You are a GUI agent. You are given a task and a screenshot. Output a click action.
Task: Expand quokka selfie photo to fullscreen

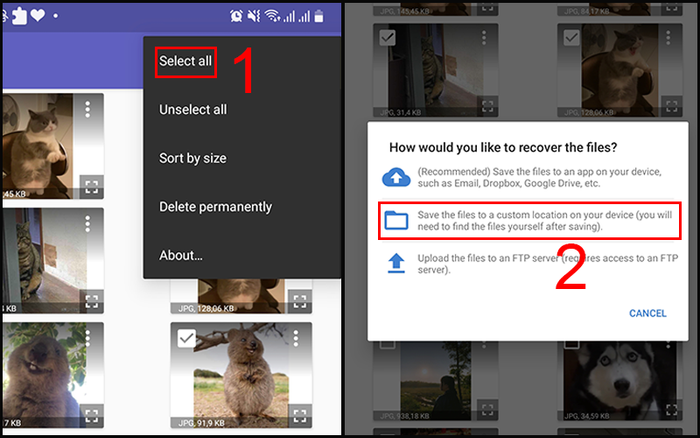pyautogui.click(x=92, y=416)
